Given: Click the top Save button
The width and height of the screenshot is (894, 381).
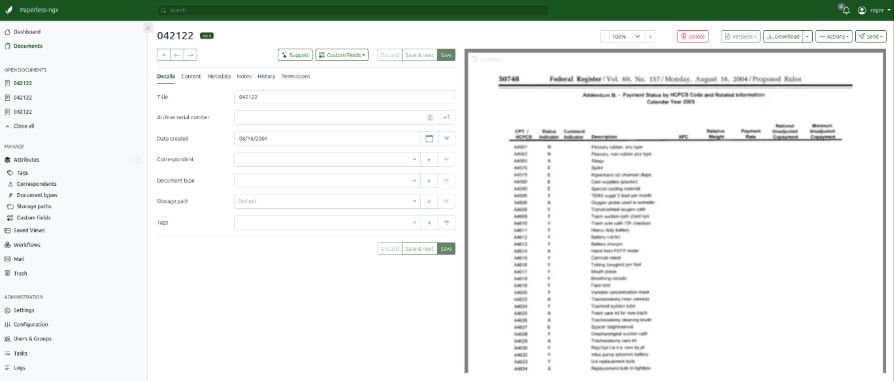Looking at the screenshot, I should point(446,55).
